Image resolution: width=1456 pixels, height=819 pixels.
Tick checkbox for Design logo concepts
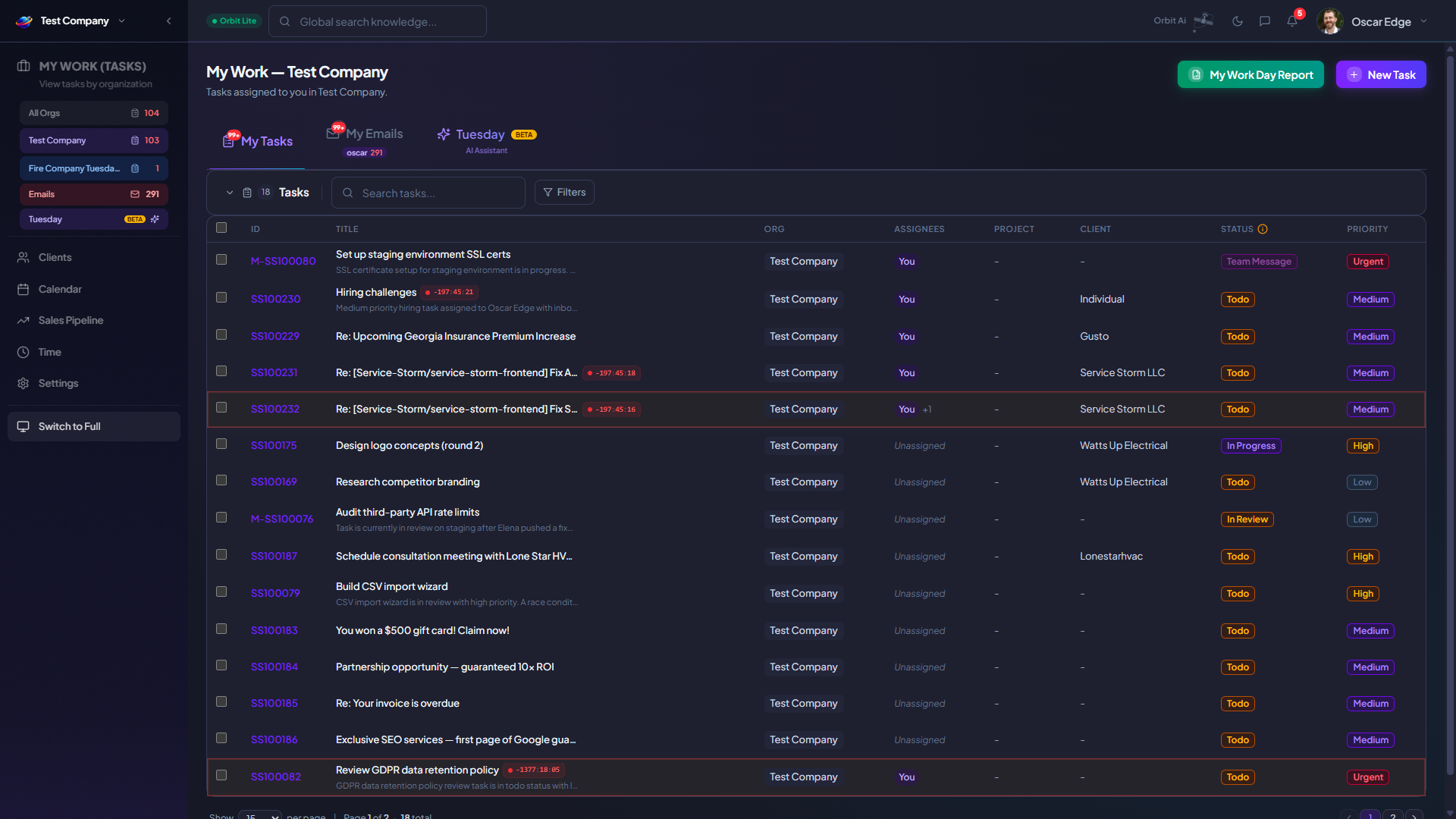221,444
